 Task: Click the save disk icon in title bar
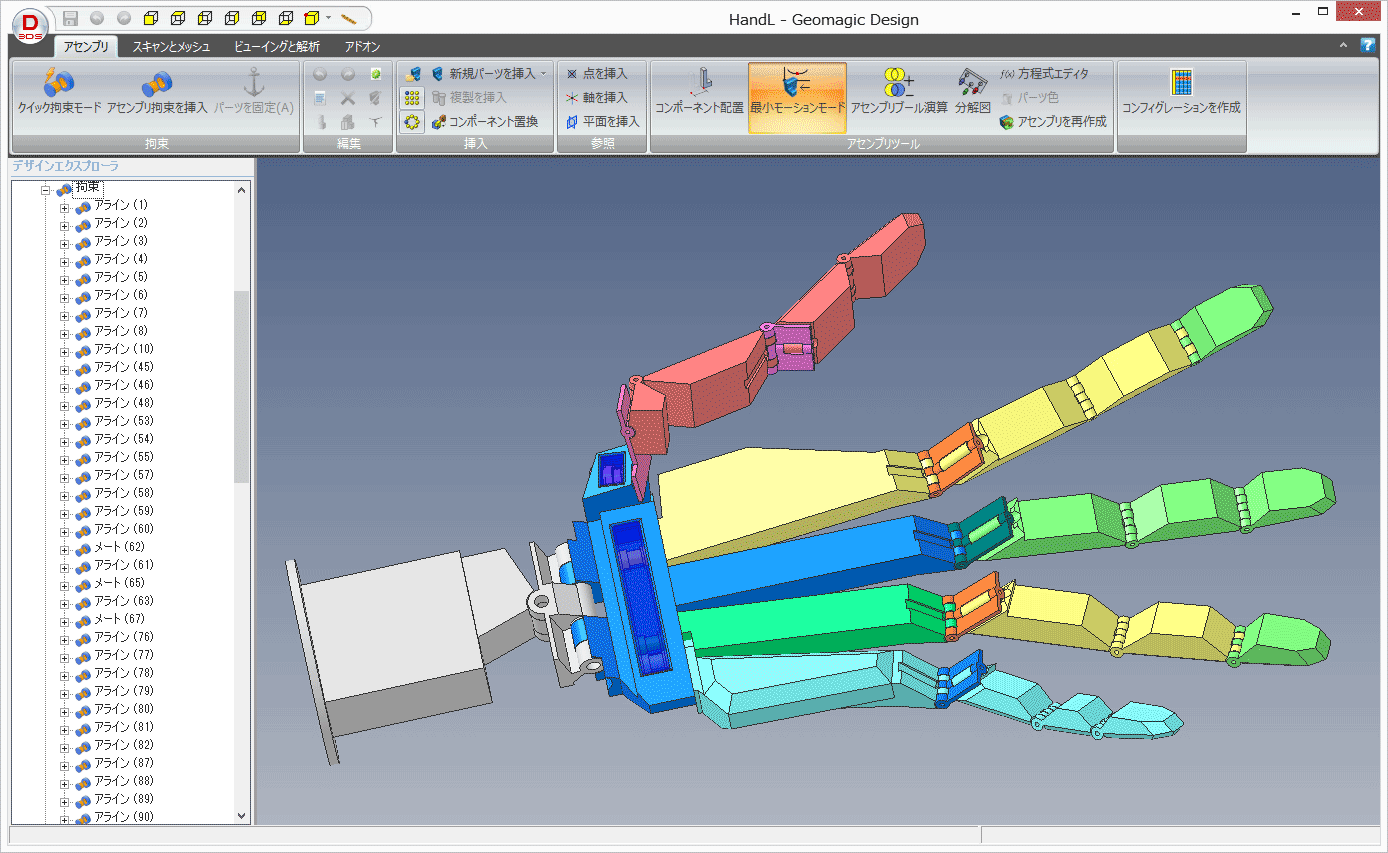(x=70, y=18)
